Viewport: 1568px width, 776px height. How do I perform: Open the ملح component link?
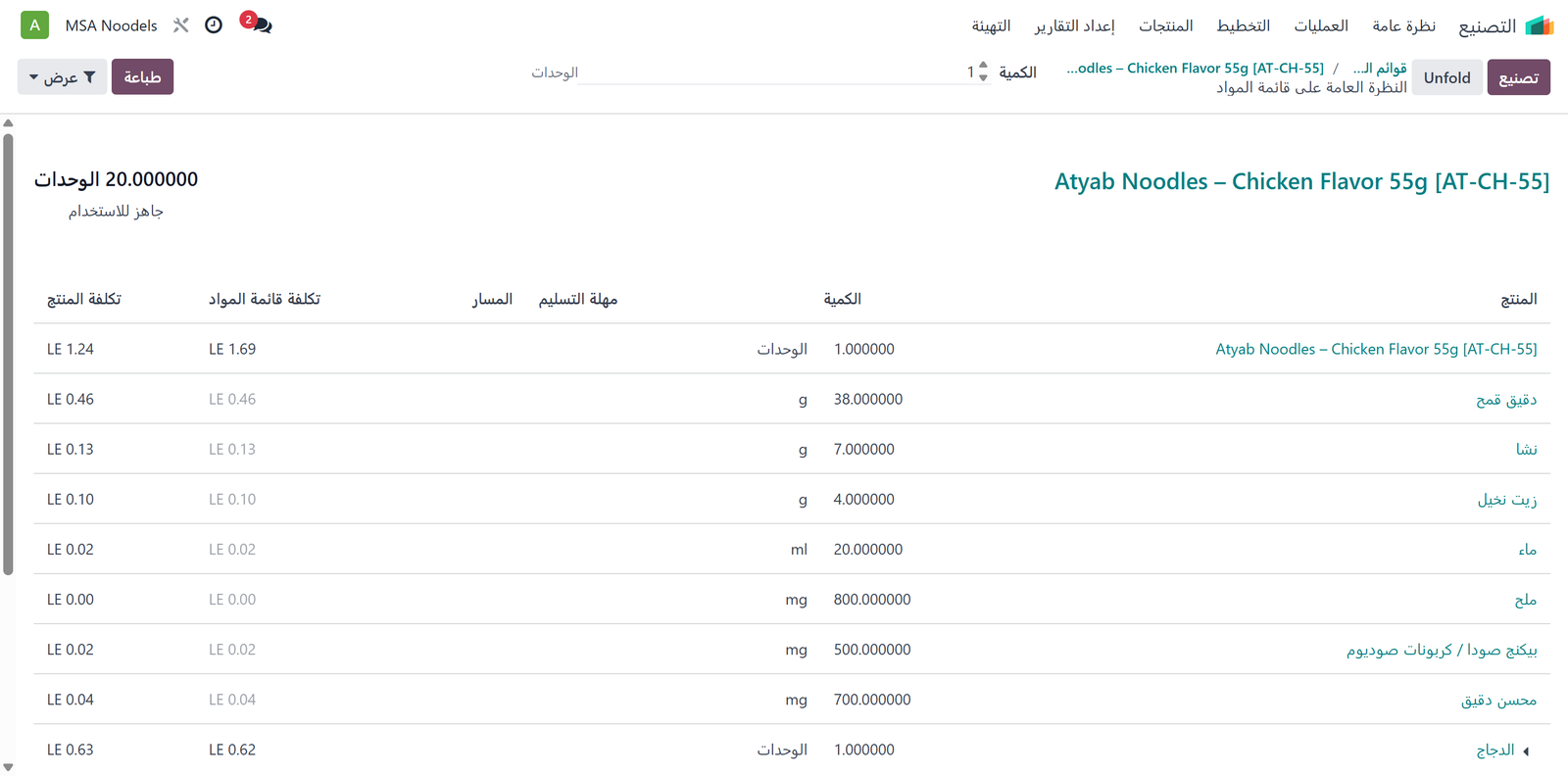pyautogui.click(x=1526, y=599)
